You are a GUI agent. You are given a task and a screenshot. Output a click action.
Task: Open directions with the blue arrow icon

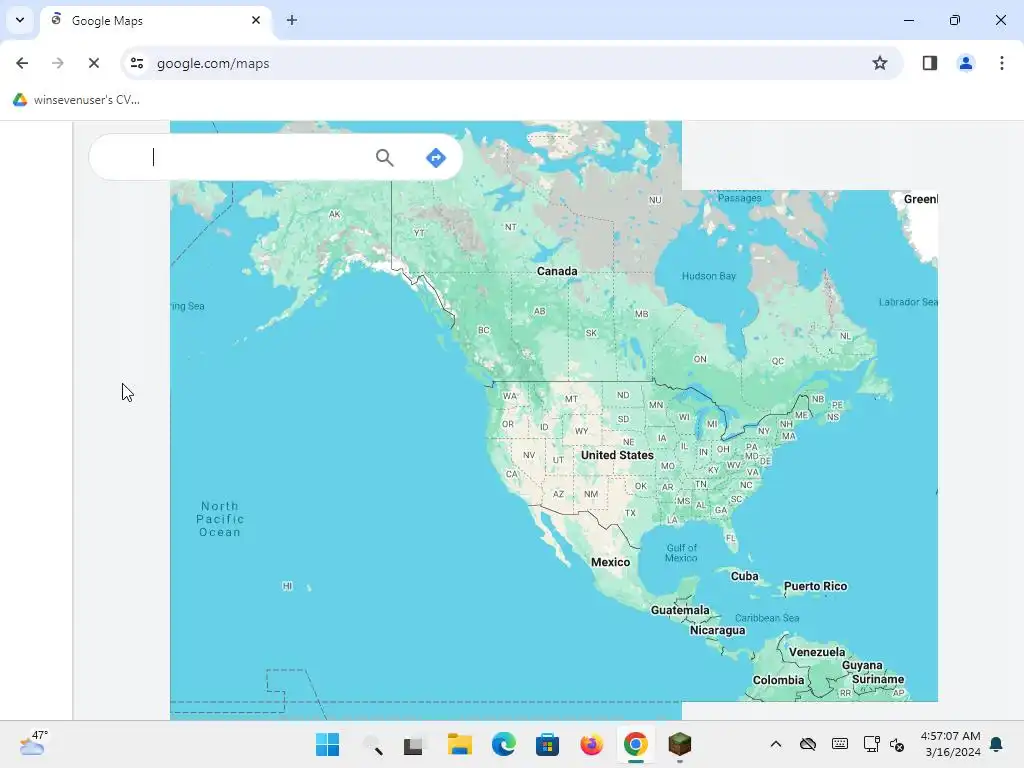pos(436,157)
